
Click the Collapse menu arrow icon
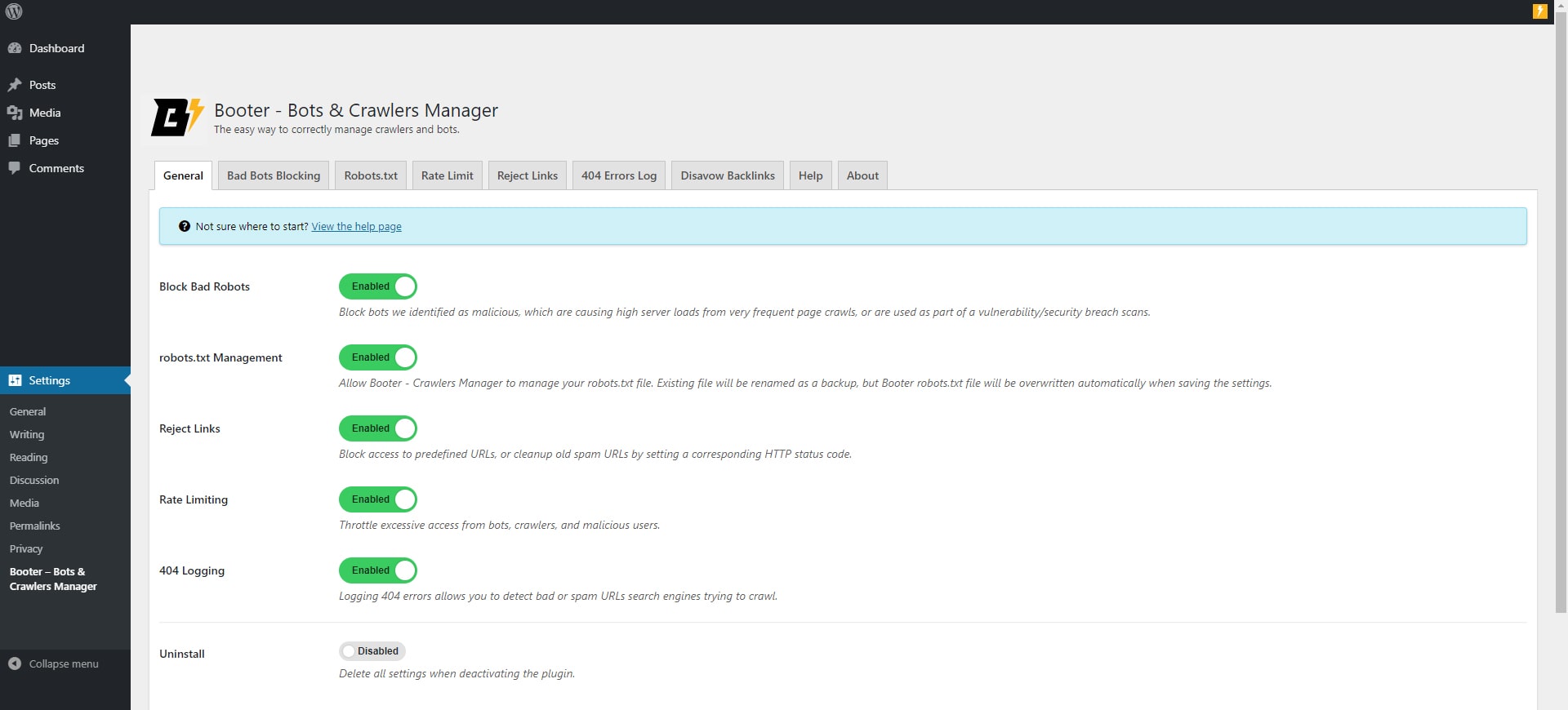tap(15, 663)
